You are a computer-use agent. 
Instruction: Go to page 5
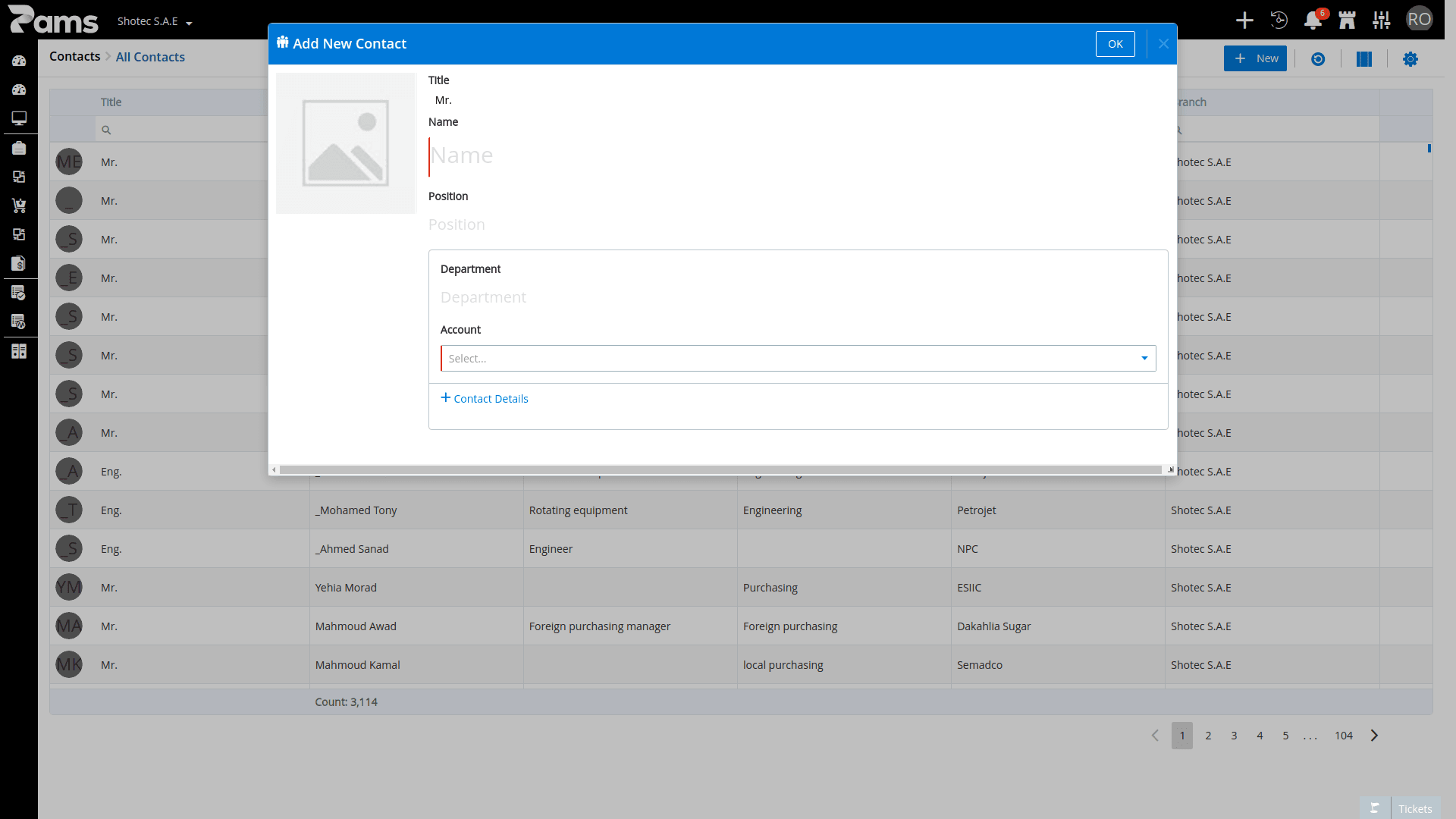point(1285,736)
